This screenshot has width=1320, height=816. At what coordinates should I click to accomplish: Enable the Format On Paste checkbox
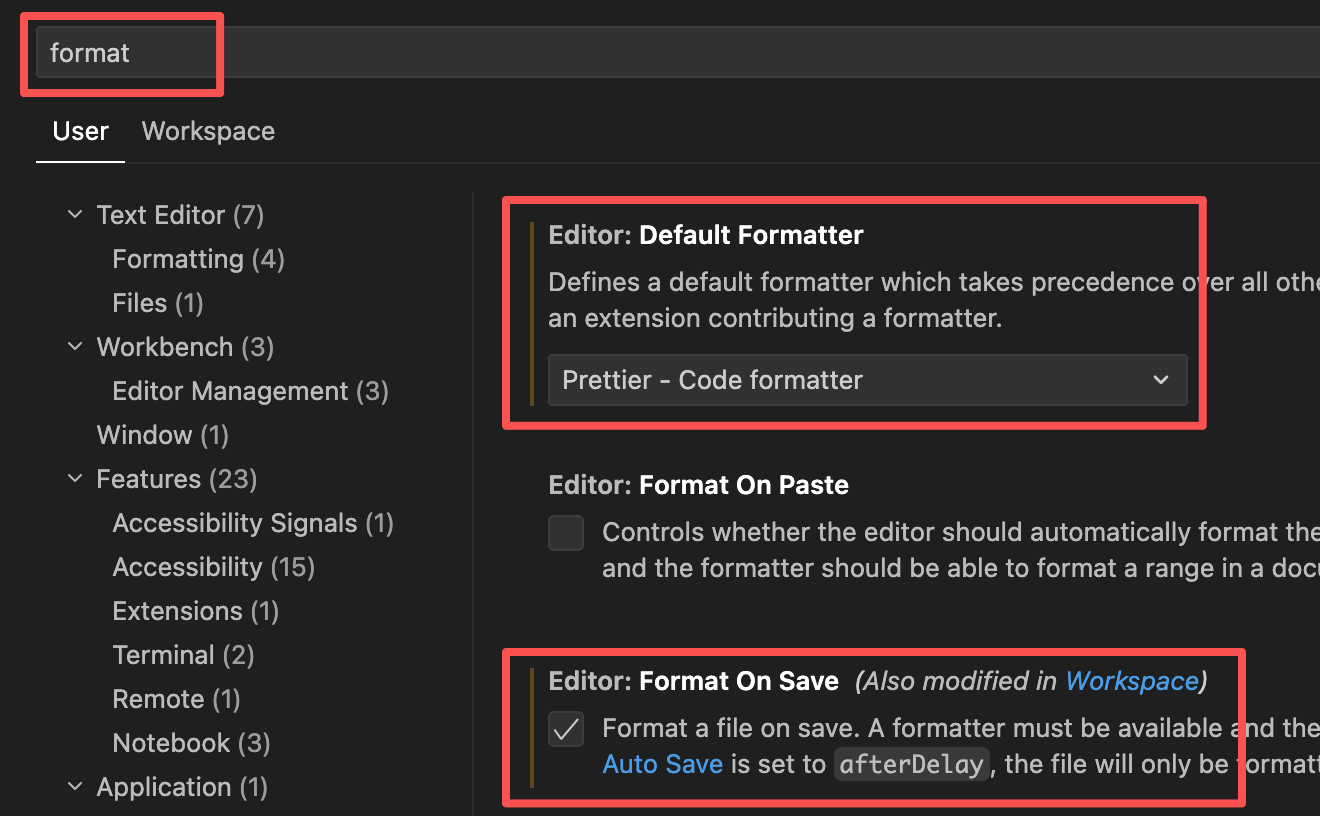[x=566, y=533]
